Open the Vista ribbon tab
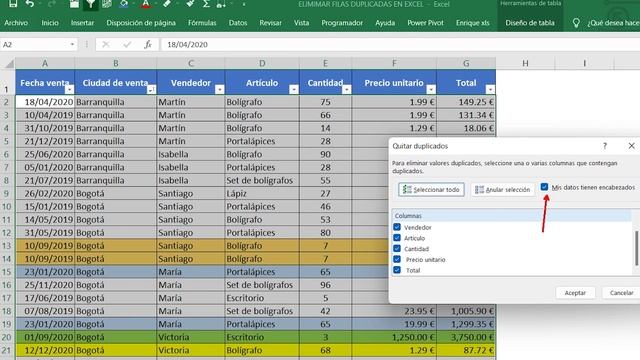Image resolution: width=640 pixels, height=360 pixels. click(x=302, y=23)
